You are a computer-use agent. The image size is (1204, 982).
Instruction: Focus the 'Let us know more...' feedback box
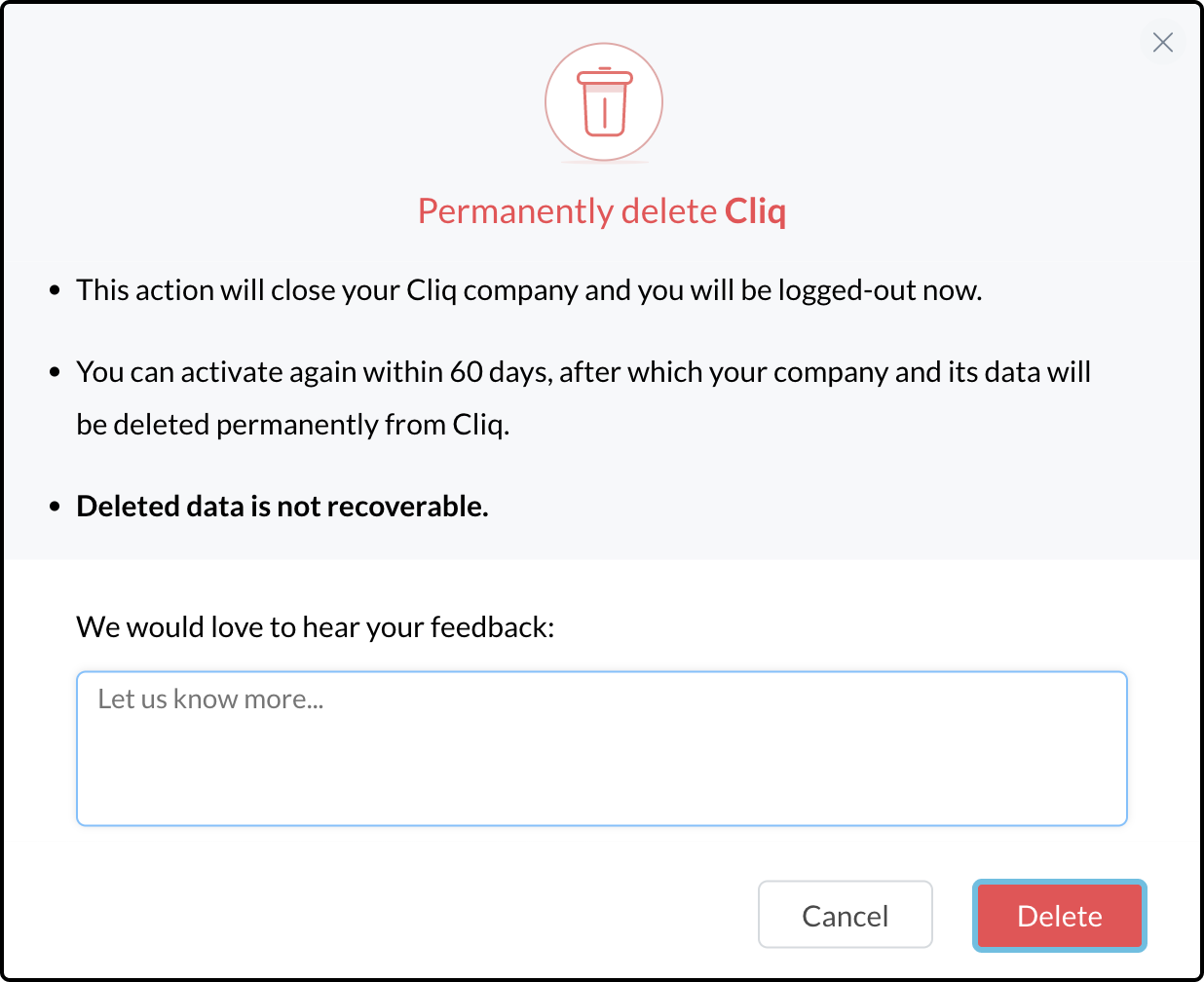point(602,748)
